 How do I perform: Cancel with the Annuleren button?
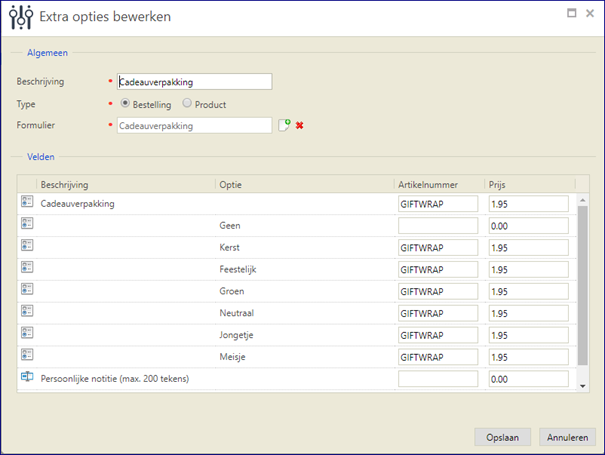tap(567, 437)
